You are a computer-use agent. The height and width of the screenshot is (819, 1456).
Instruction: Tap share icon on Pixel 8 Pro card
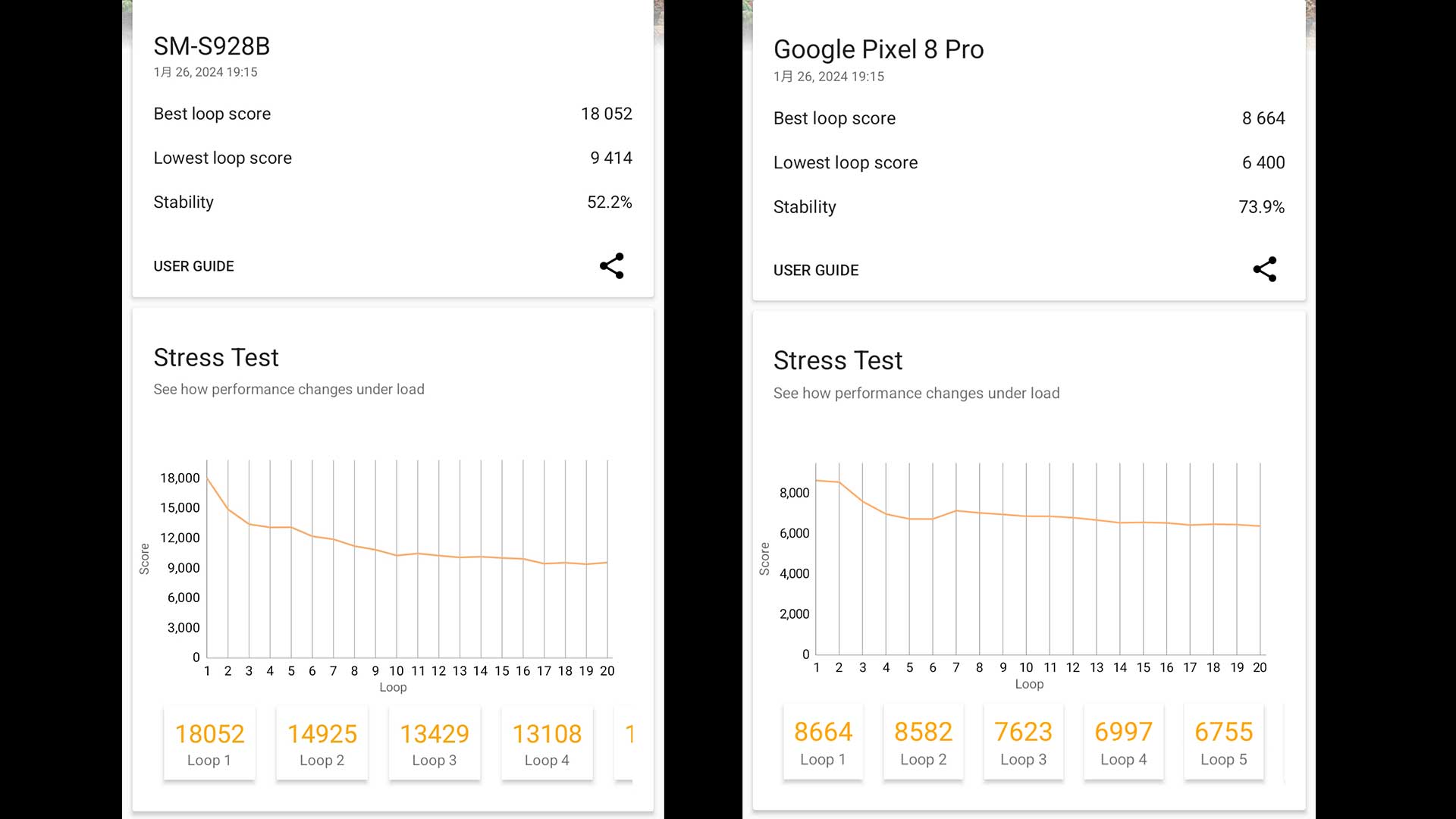pos(1264,269)
